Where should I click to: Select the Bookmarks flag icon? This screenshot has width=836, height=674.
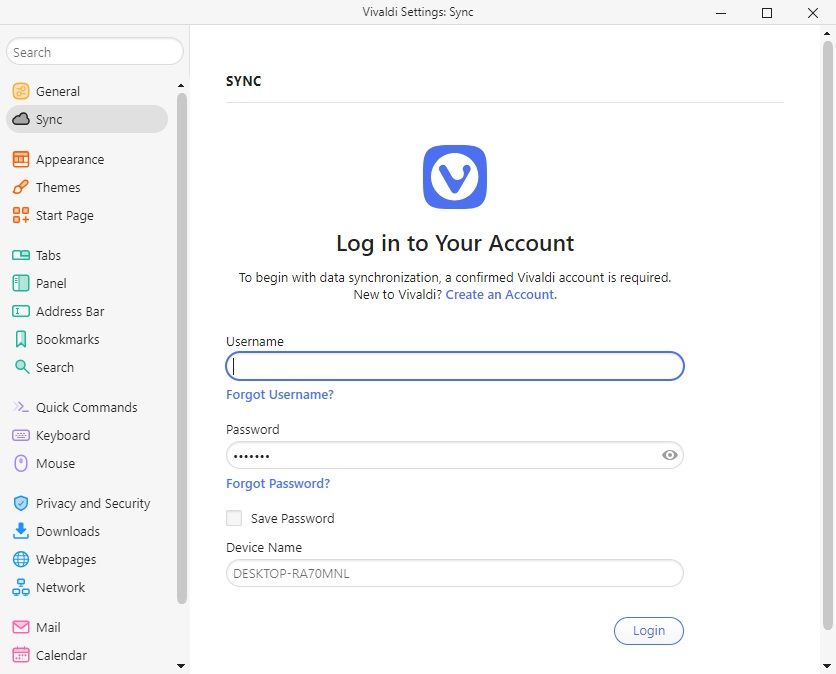20,339
